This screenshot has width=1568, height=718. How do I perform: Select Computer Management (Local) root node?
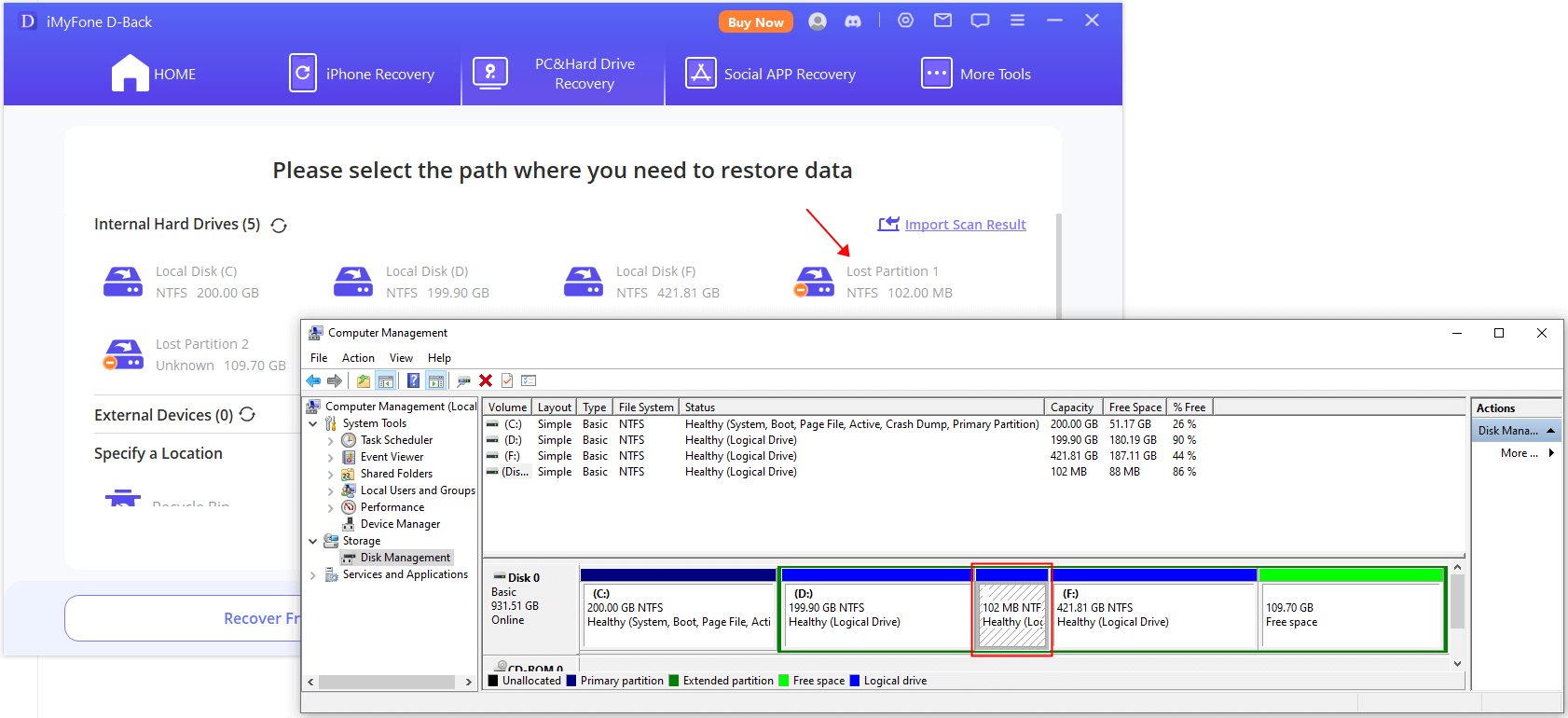click(x=400, y=407)
